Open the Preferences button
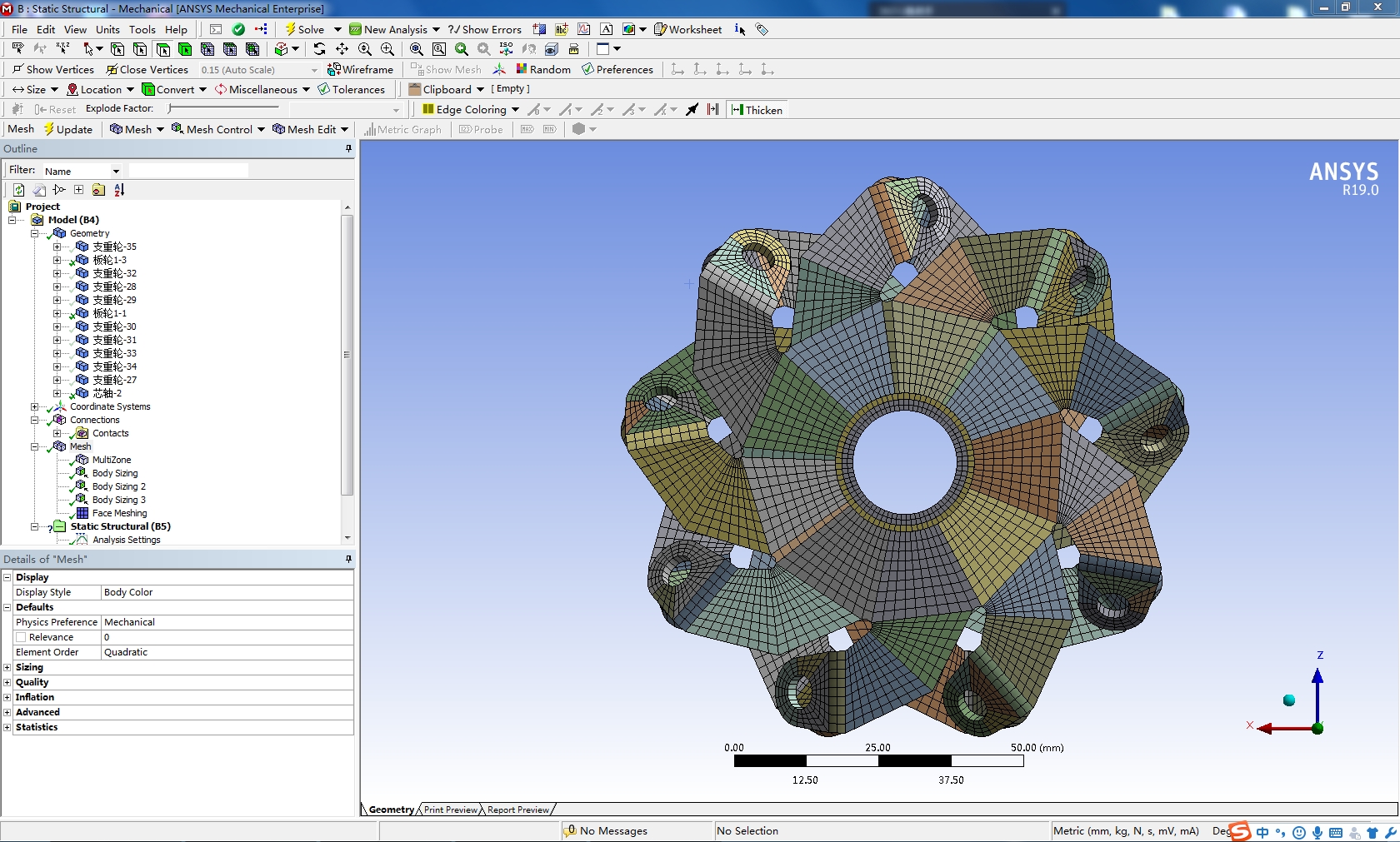 click(x=617, y=69)
